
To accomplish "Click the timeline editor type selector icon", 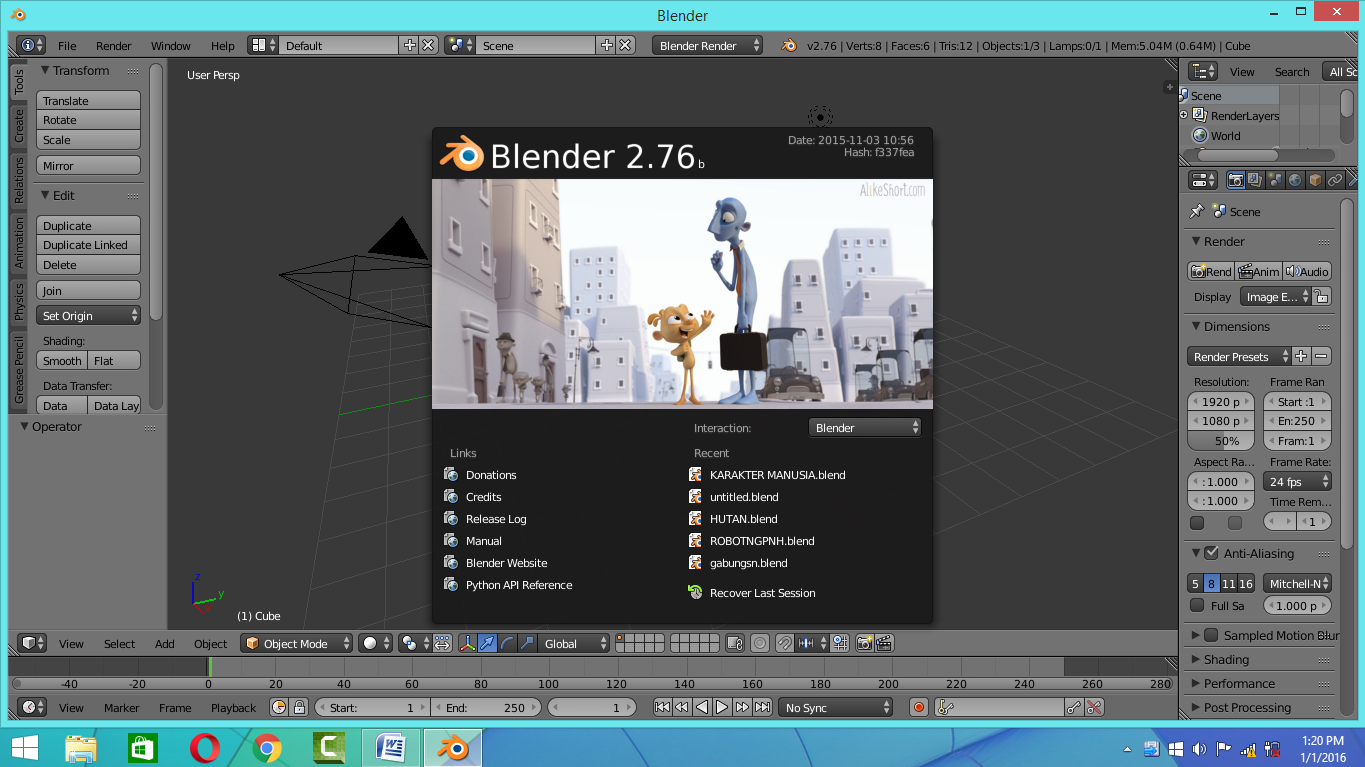I will click(30, 707).
